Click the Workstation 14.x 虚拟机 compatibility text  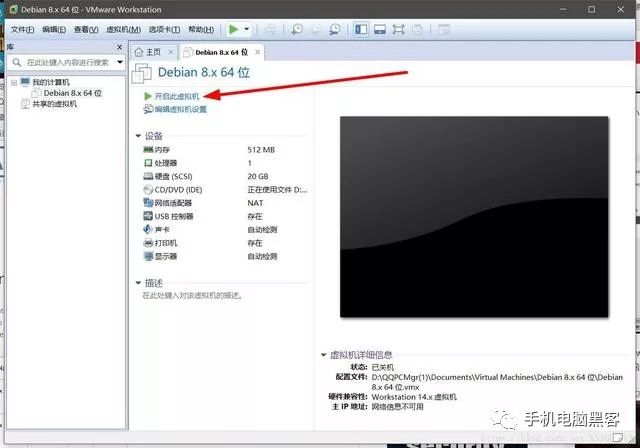[414, 397]
